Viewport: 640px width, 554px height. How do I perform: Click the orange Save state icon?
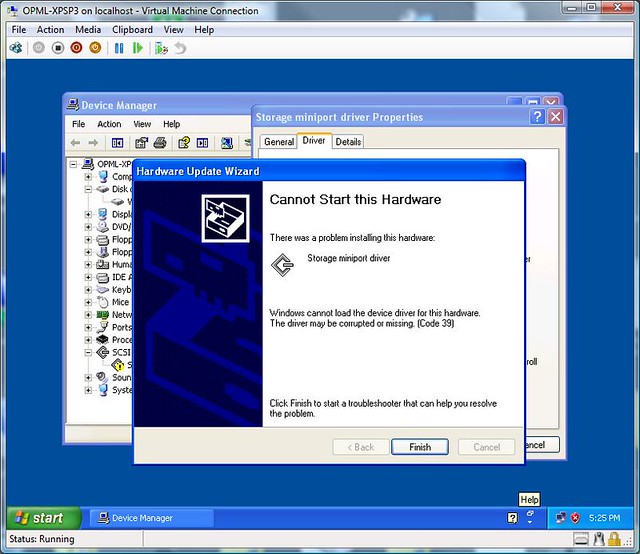[95, 47]
